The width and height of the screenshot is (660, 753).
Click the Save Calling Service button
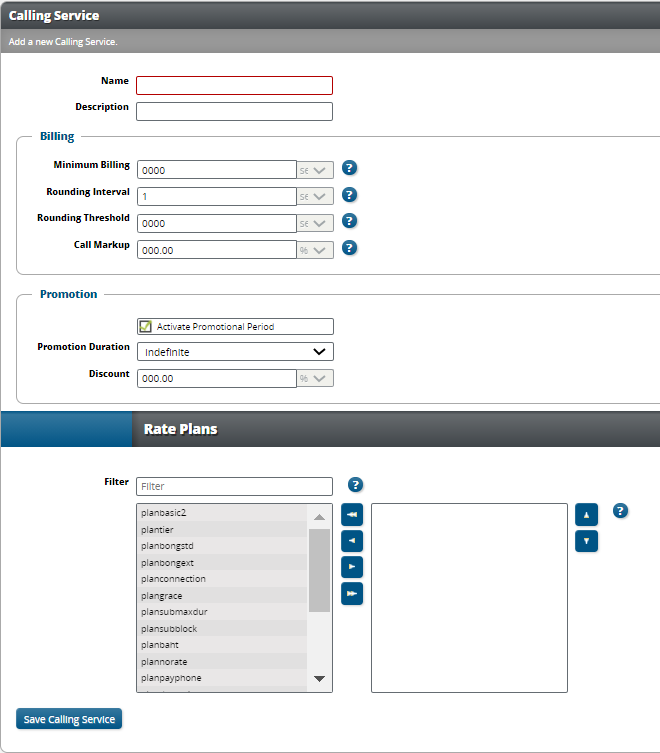(69, 719)
